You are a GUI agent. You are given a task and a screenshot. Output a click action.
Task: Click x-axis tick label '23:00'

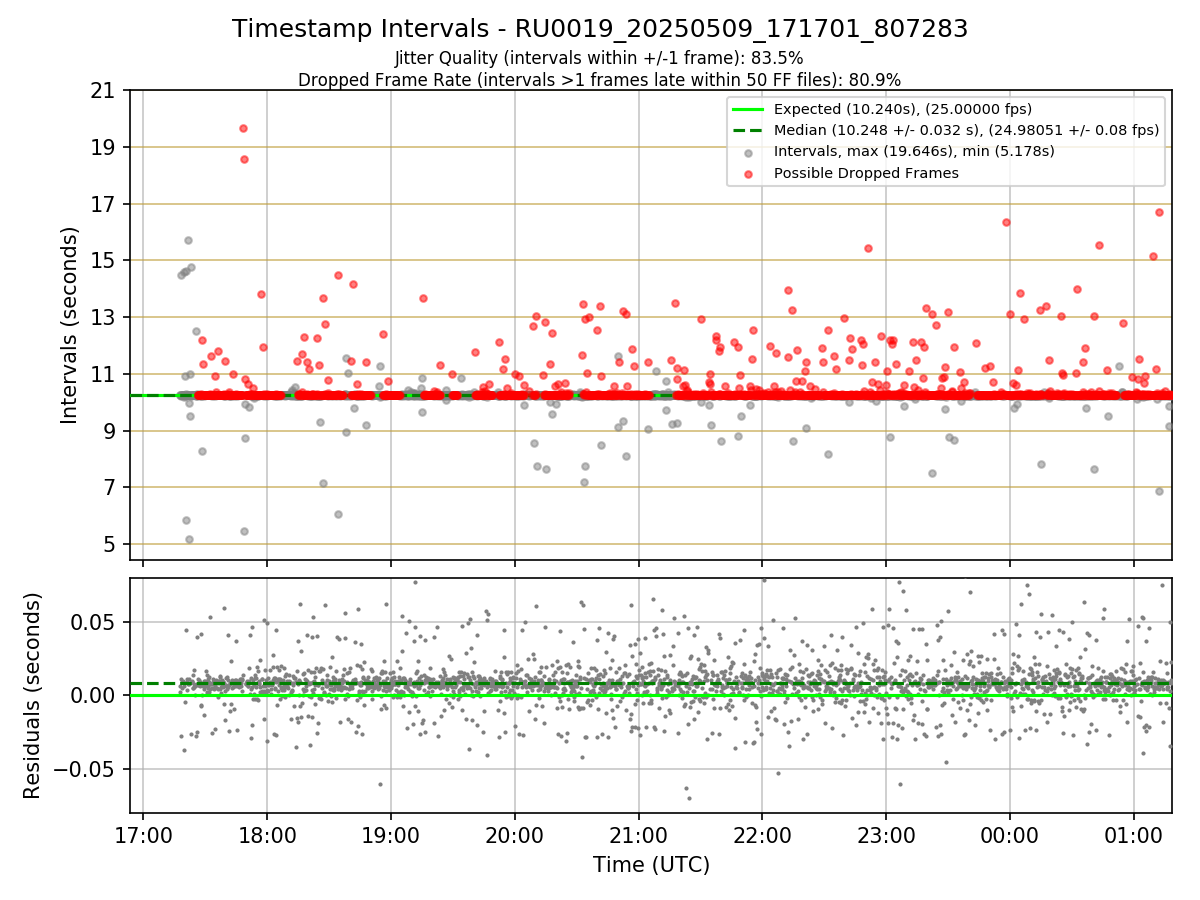pos(886,836)
